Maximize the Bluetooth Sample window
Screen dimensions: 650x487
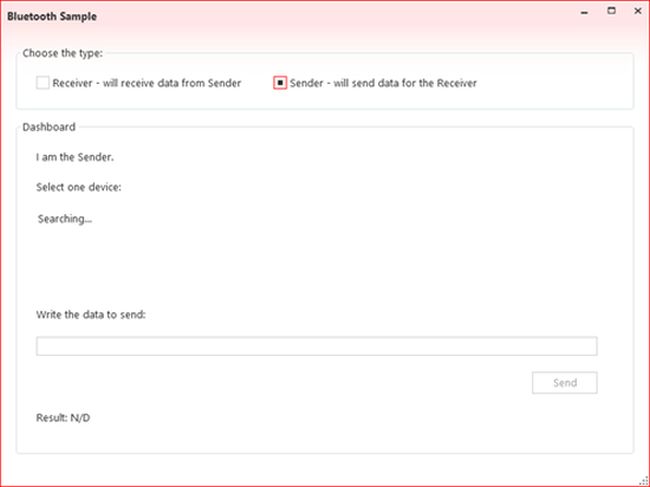pos(611,11)
